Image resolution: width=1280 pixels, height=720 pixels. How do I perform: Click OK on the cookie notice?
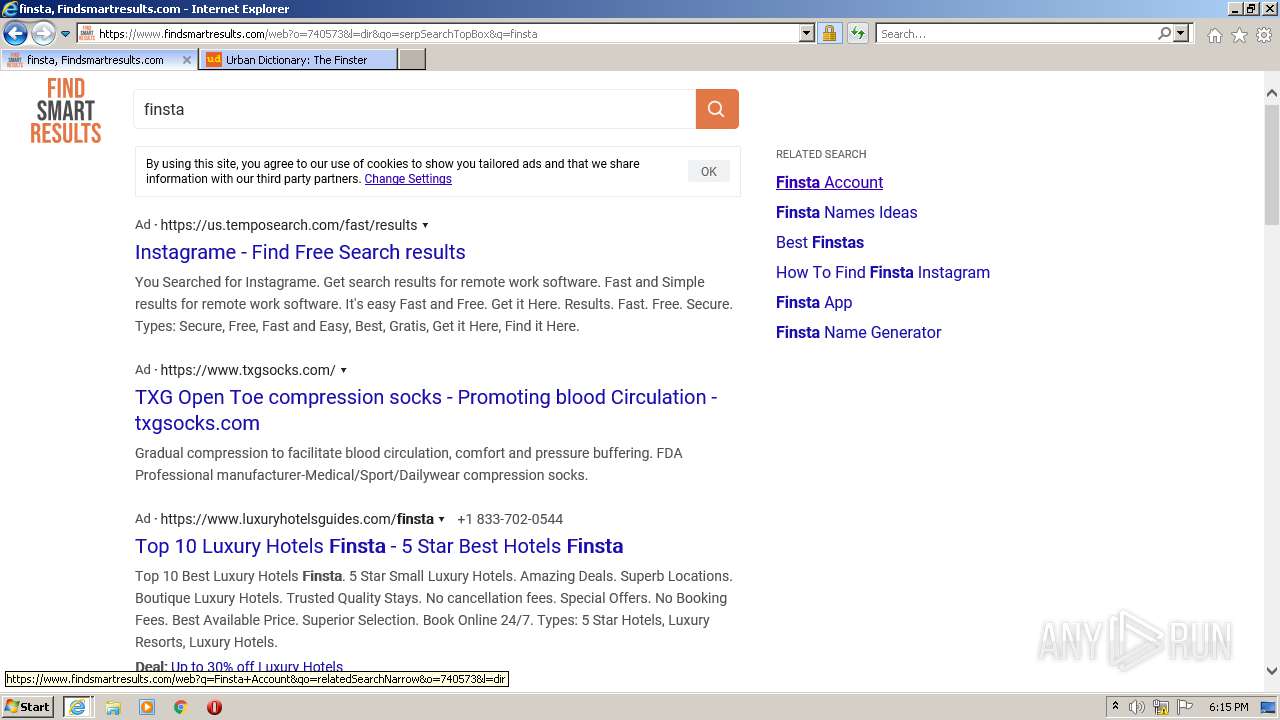point(709,171)
